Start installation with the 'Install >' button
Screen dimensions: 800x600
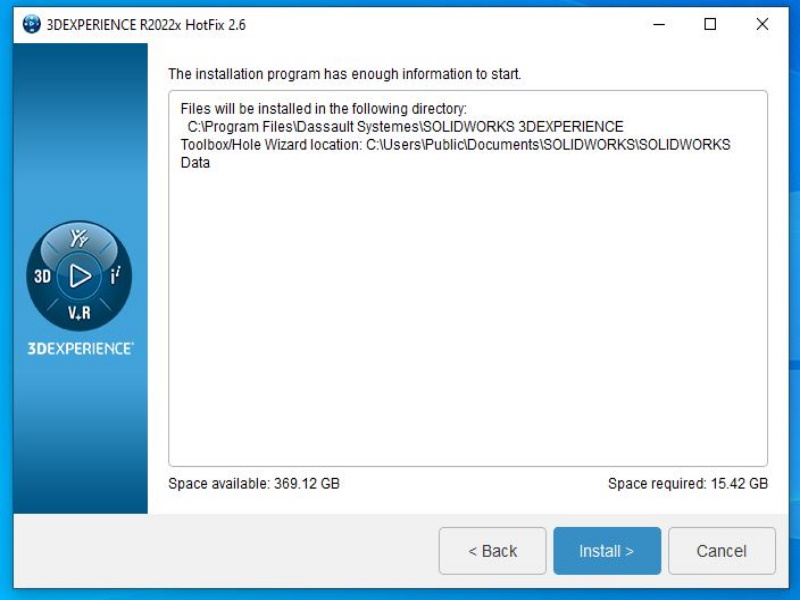[606, 551]
